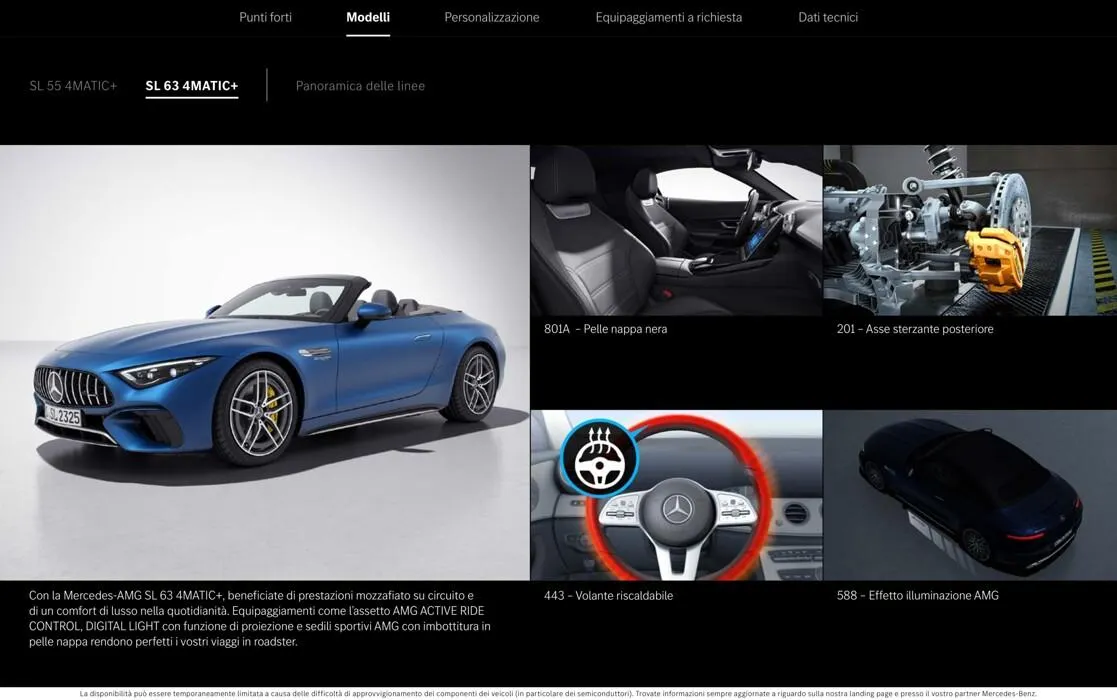The height and width of the screenshot is (700, 1117).
Task: Select the blue SL 63 roadster hero image
Action: click(x=265, y=360)
